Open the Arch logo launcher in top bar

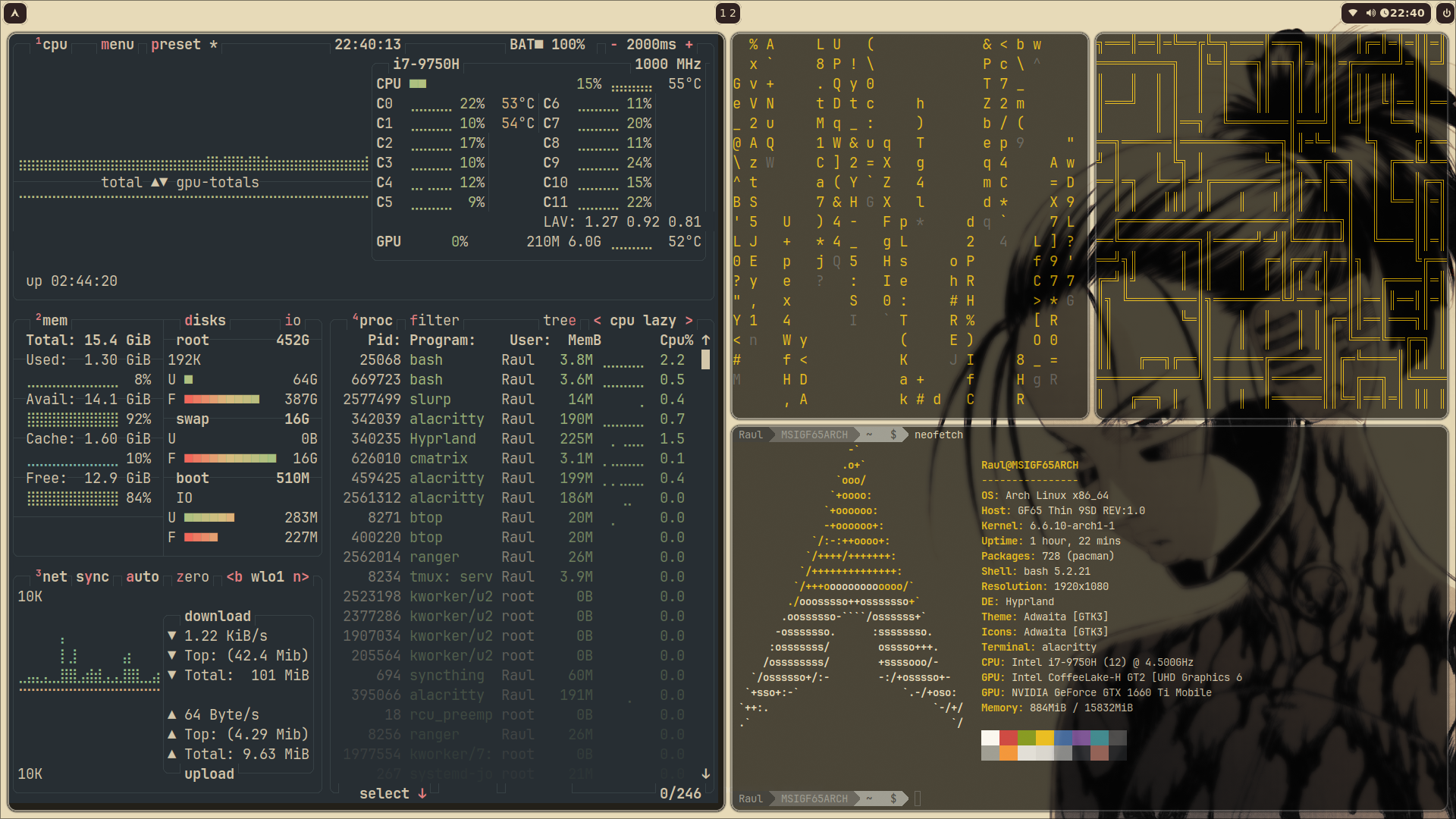[15, 13]
